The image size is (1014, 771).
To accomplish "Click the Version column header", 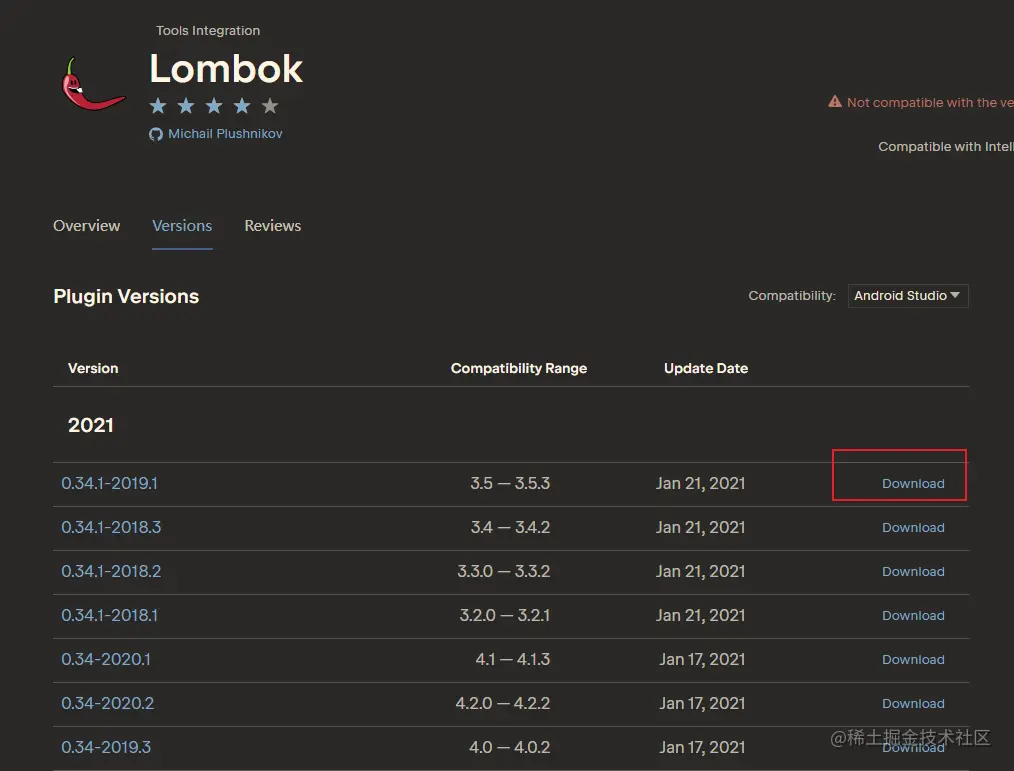I will (93, 368).
